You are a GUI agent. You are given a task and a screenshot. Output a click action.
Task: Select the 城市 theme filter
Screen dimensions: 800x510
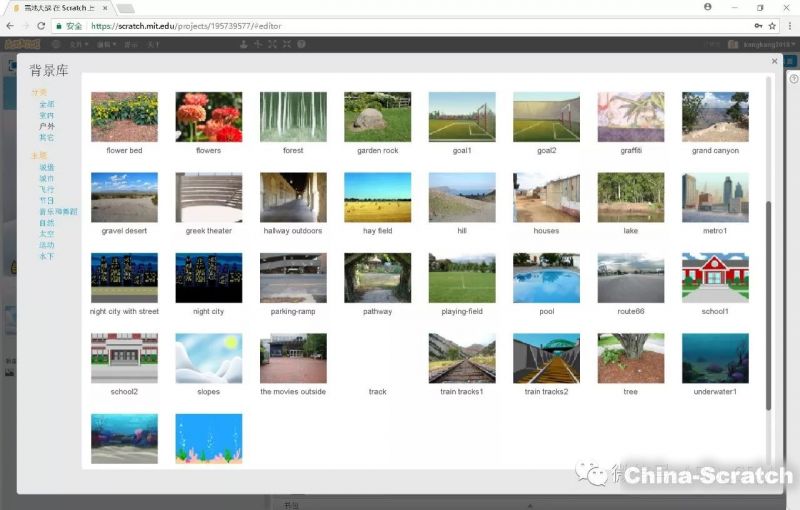pos(47,179)
